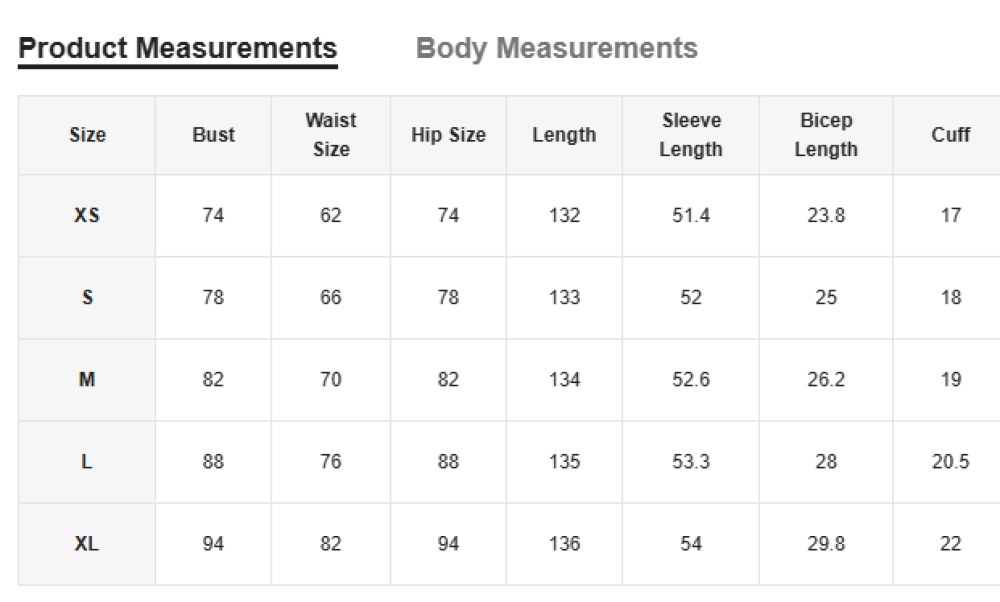Click the Bicep Length column header

click(826, 135)
